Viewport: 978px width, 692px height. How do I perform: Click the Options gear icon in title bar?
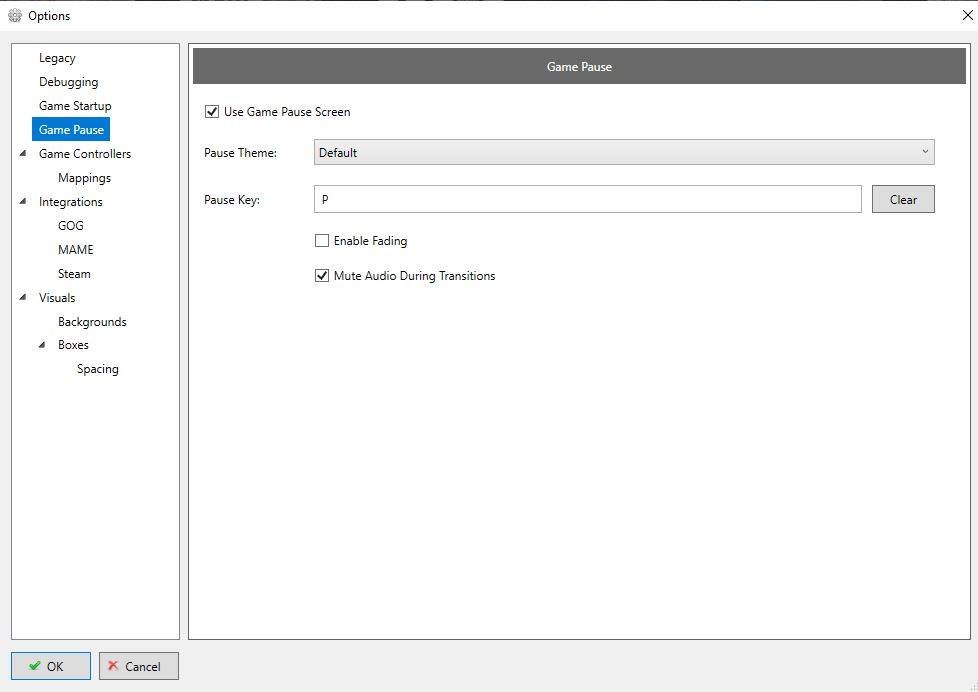pos(15,16)
